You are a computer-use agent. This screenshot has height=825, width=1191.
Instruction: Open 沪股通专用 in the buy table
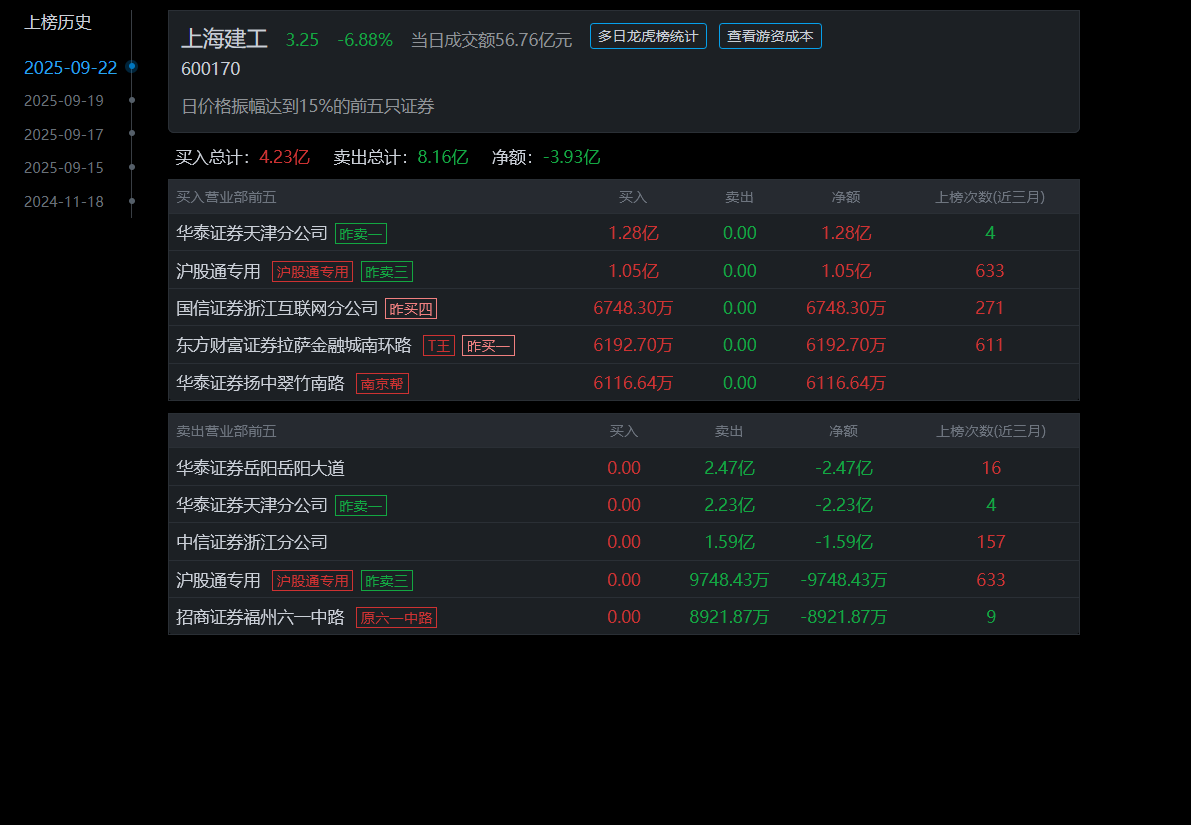pos(218,271)
